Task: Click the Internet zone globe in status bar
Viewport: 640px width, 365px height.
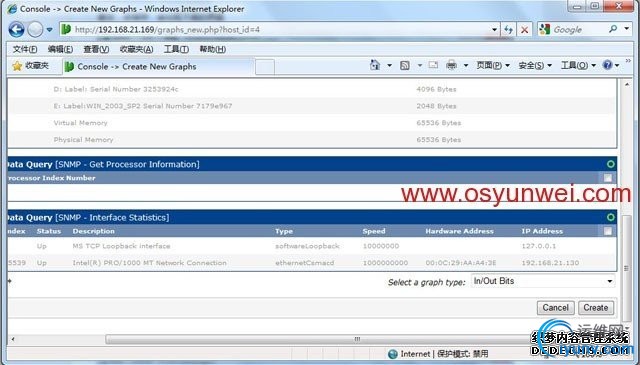Action: (393, 354)
